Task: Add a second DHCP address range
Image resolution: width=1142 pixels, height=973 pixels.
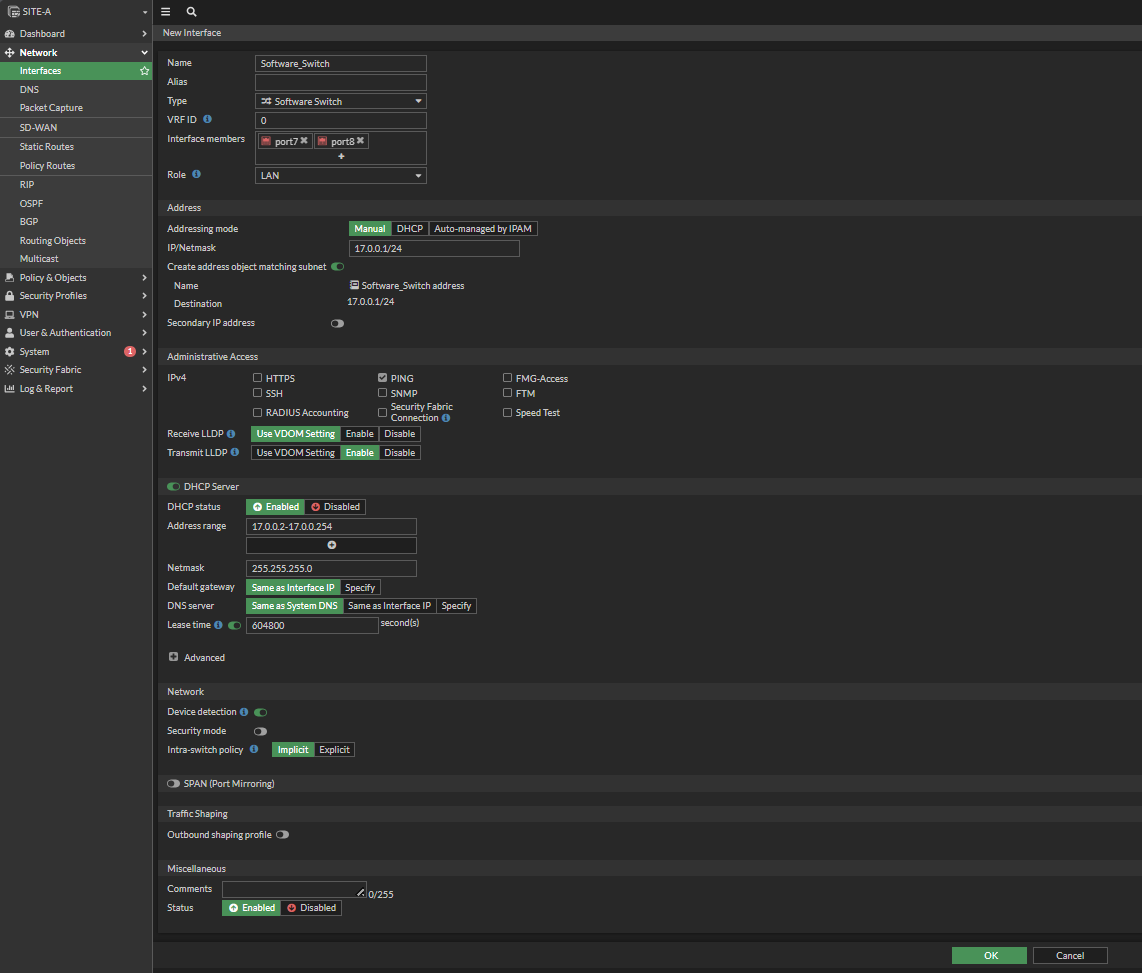Action: tap(331, 544)
